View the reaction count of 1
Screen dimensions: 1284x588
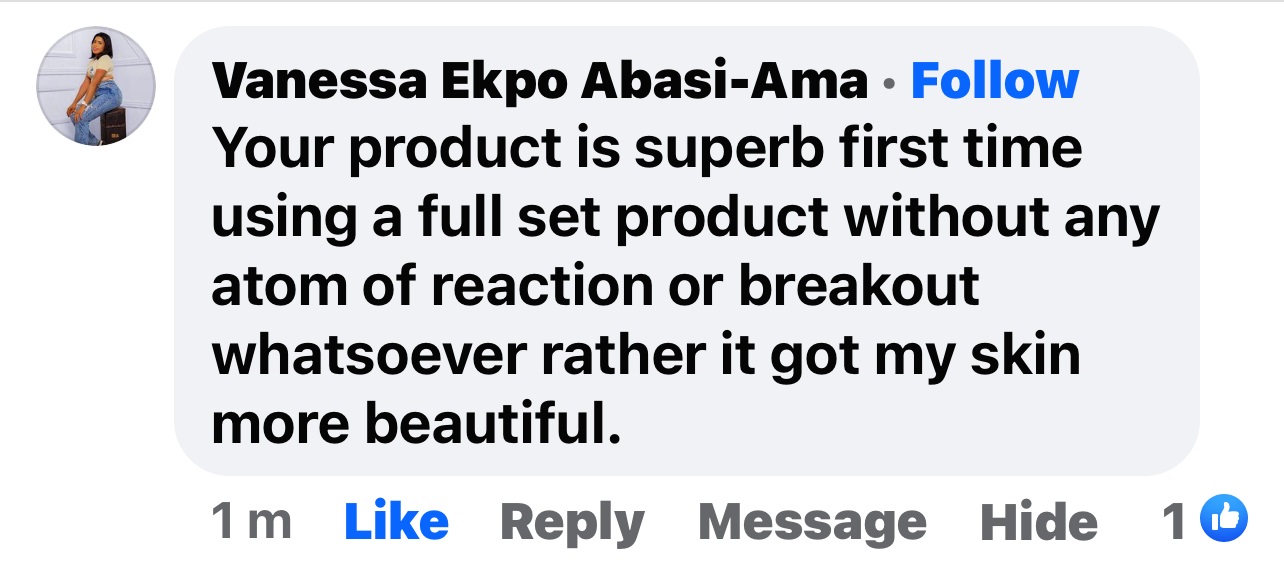tap(1175, 522)
